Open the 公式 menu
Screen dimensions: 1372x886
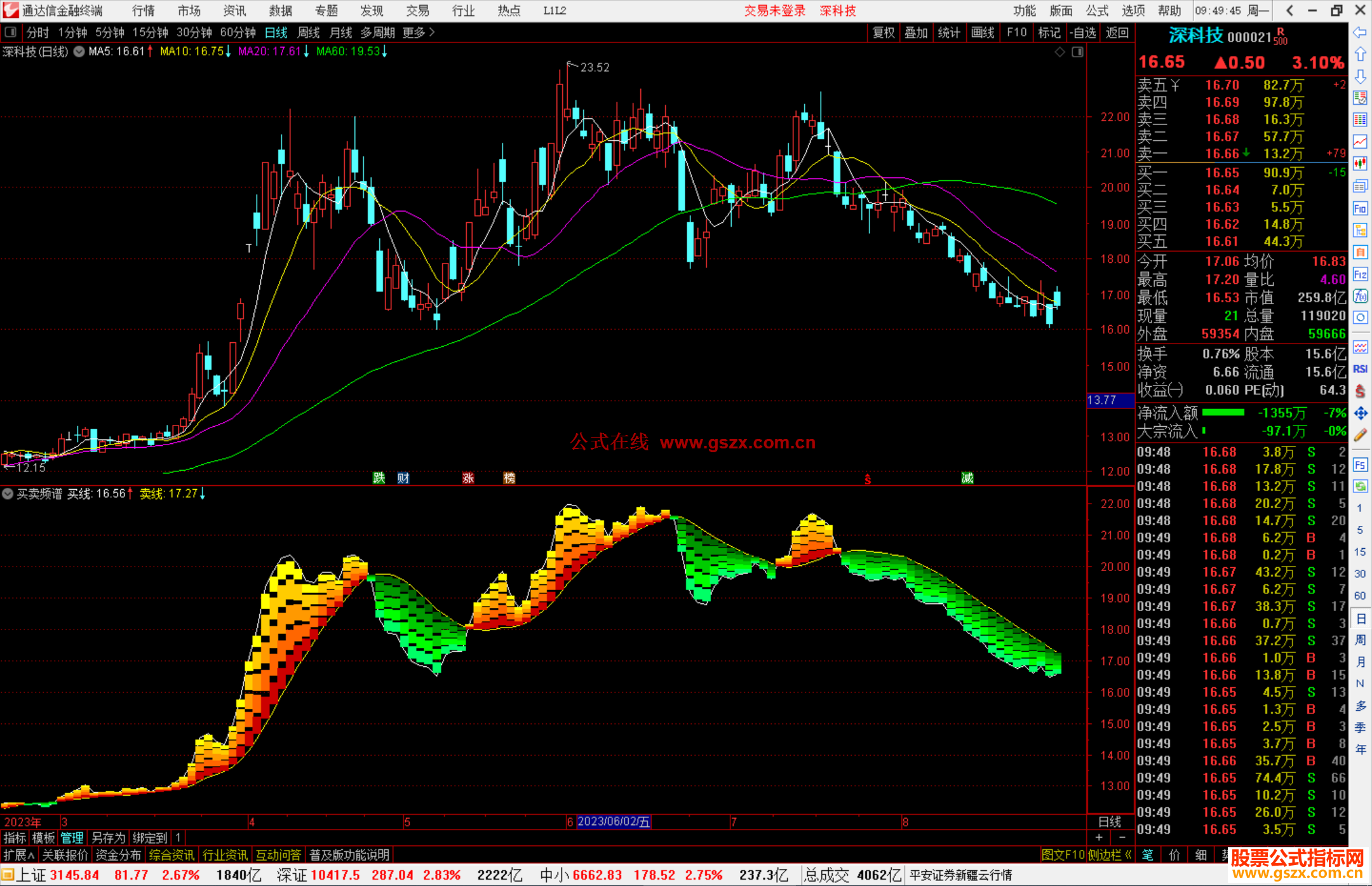1096,11
